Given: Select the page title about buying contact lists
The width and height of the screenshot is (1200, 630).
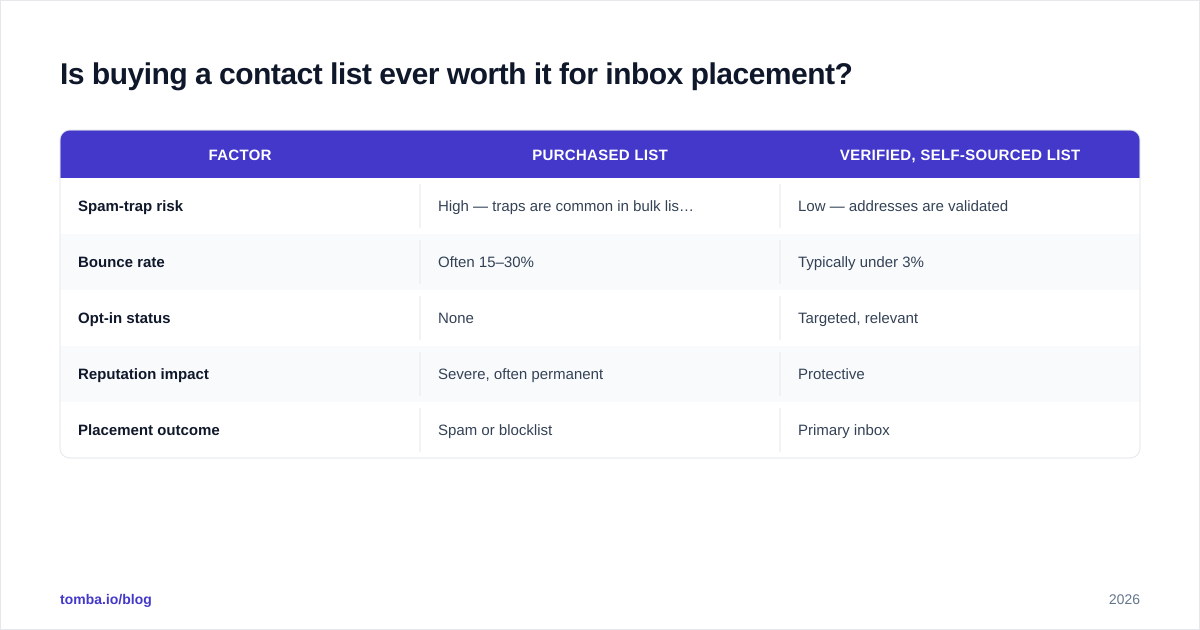Looking at the screenshot, I should pyautogui.click(x=456, y=74).
